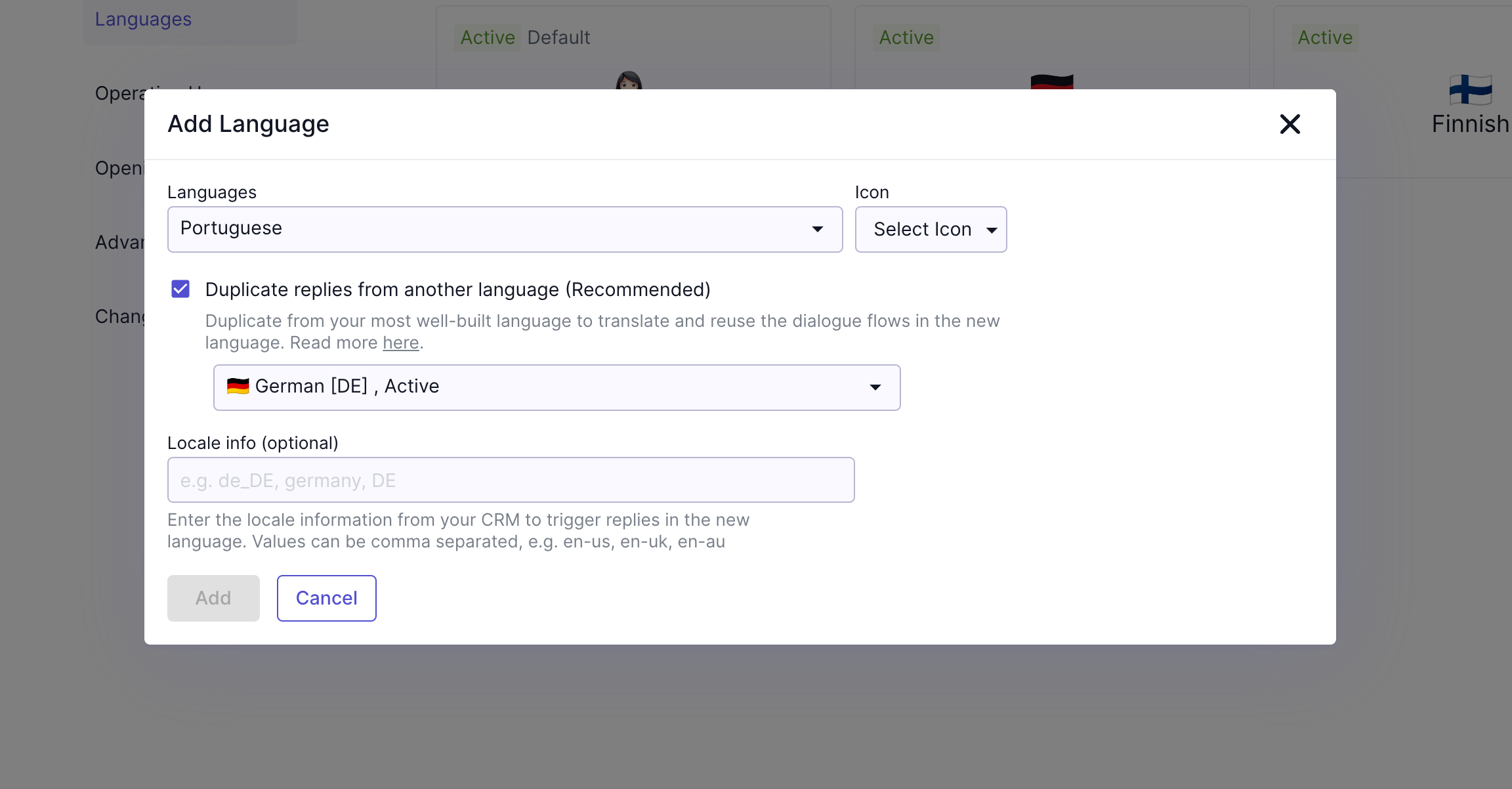
Task: Click the Add button
Action: point(213,598)
